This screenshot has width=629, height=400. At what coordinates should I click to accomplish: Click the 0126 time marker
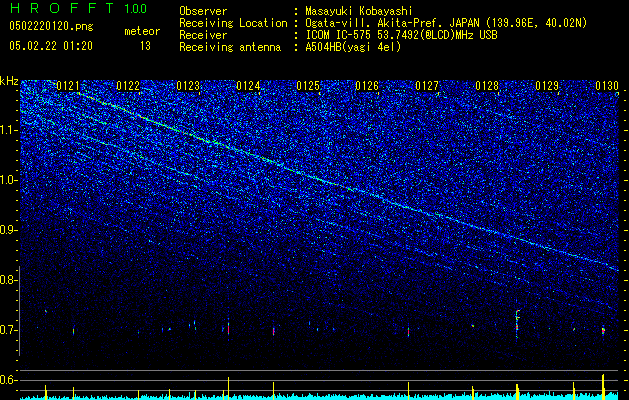click(367, 86)
